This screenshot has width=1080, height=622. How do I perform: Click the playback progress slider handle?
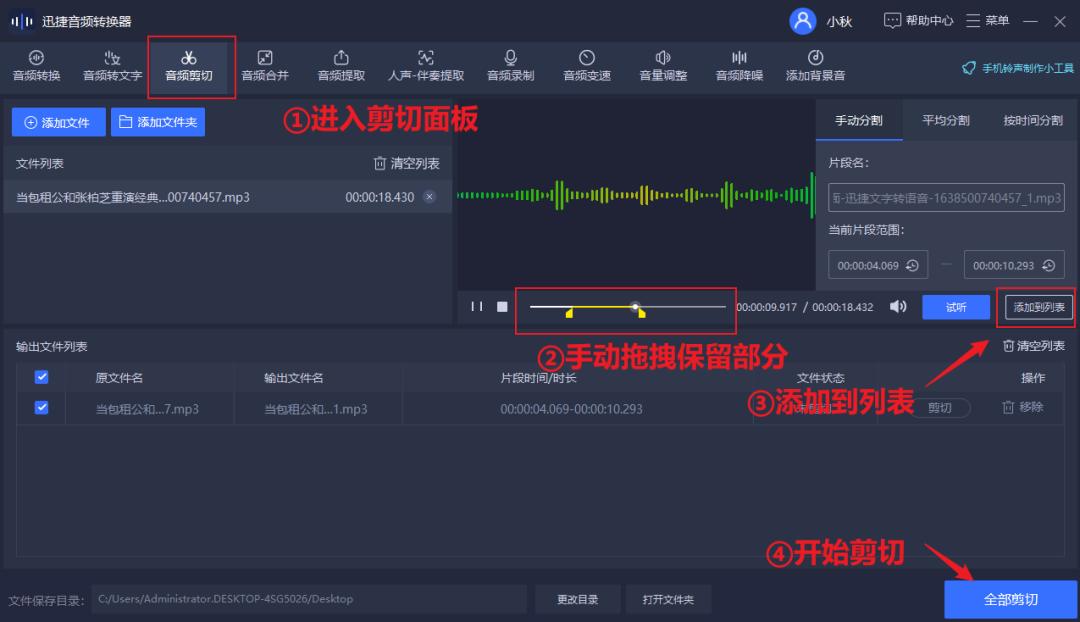pyautogui.click(x=635, y=305)
